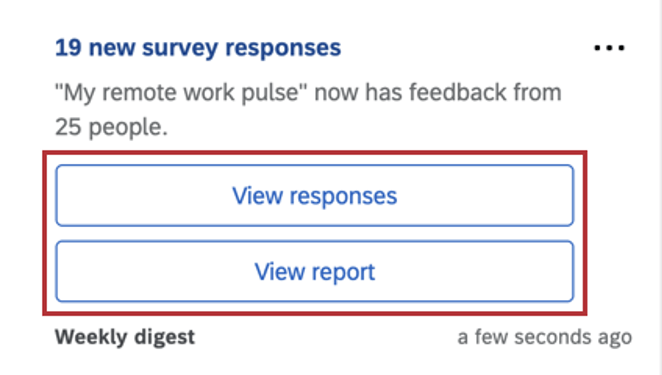Screen dimensions: 662x375
Task: Show the notification's overflow menu dots
Action: [609, 48]
